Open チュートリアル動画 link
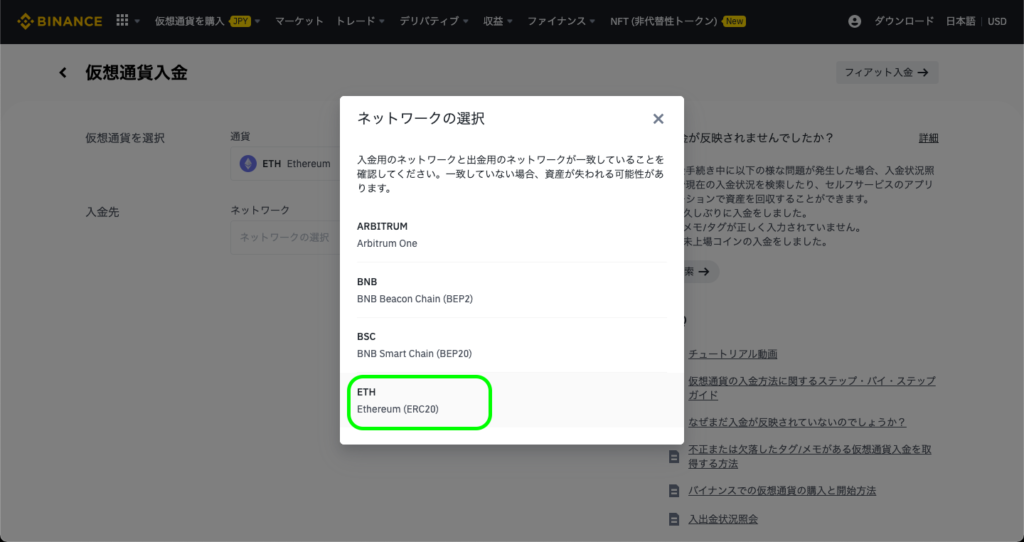This screenshot has height=542, width=1024. pyautogui.click(x=733, y=354)
